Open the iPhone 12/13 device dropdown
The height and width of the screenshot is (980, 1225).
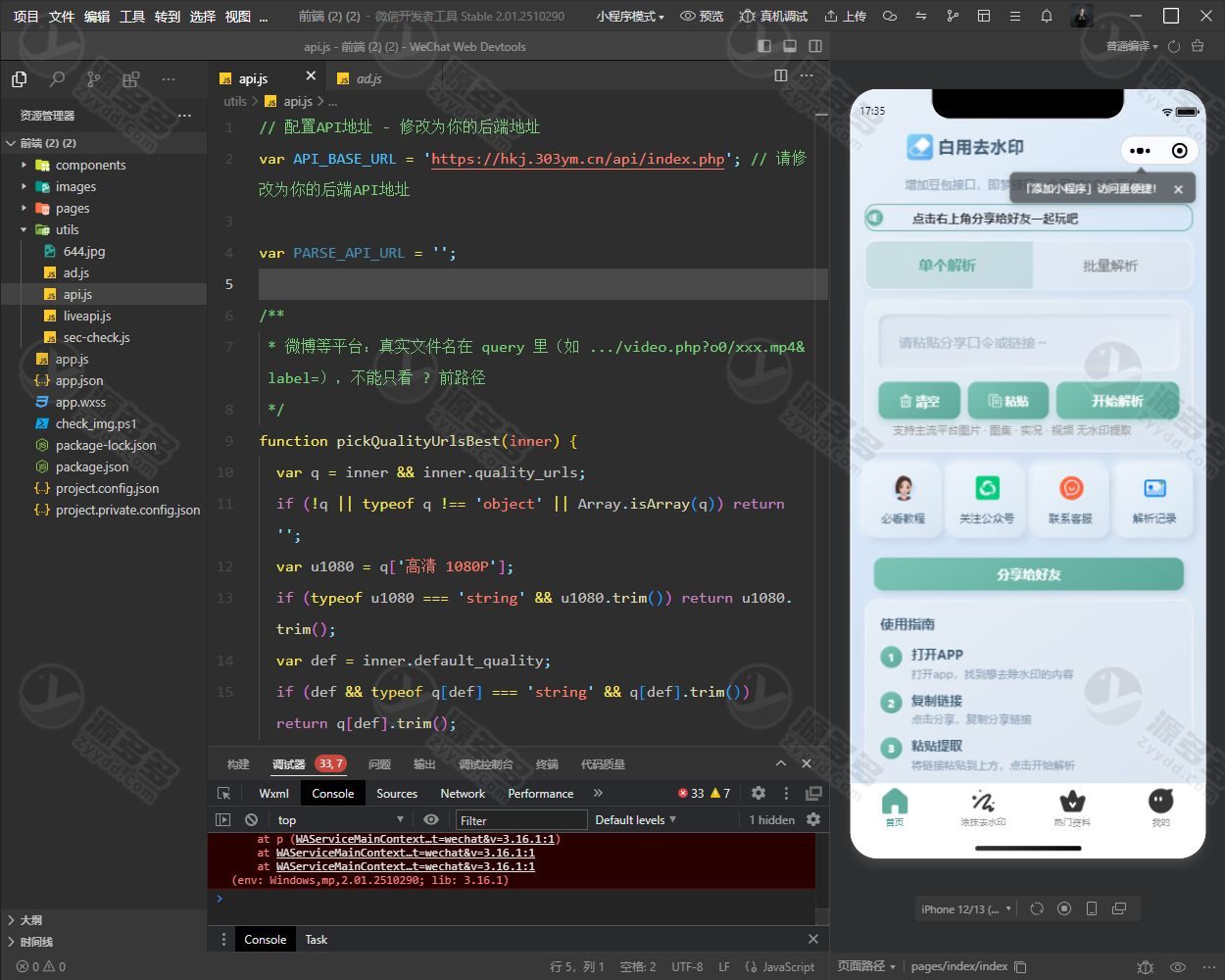(966, 909)
